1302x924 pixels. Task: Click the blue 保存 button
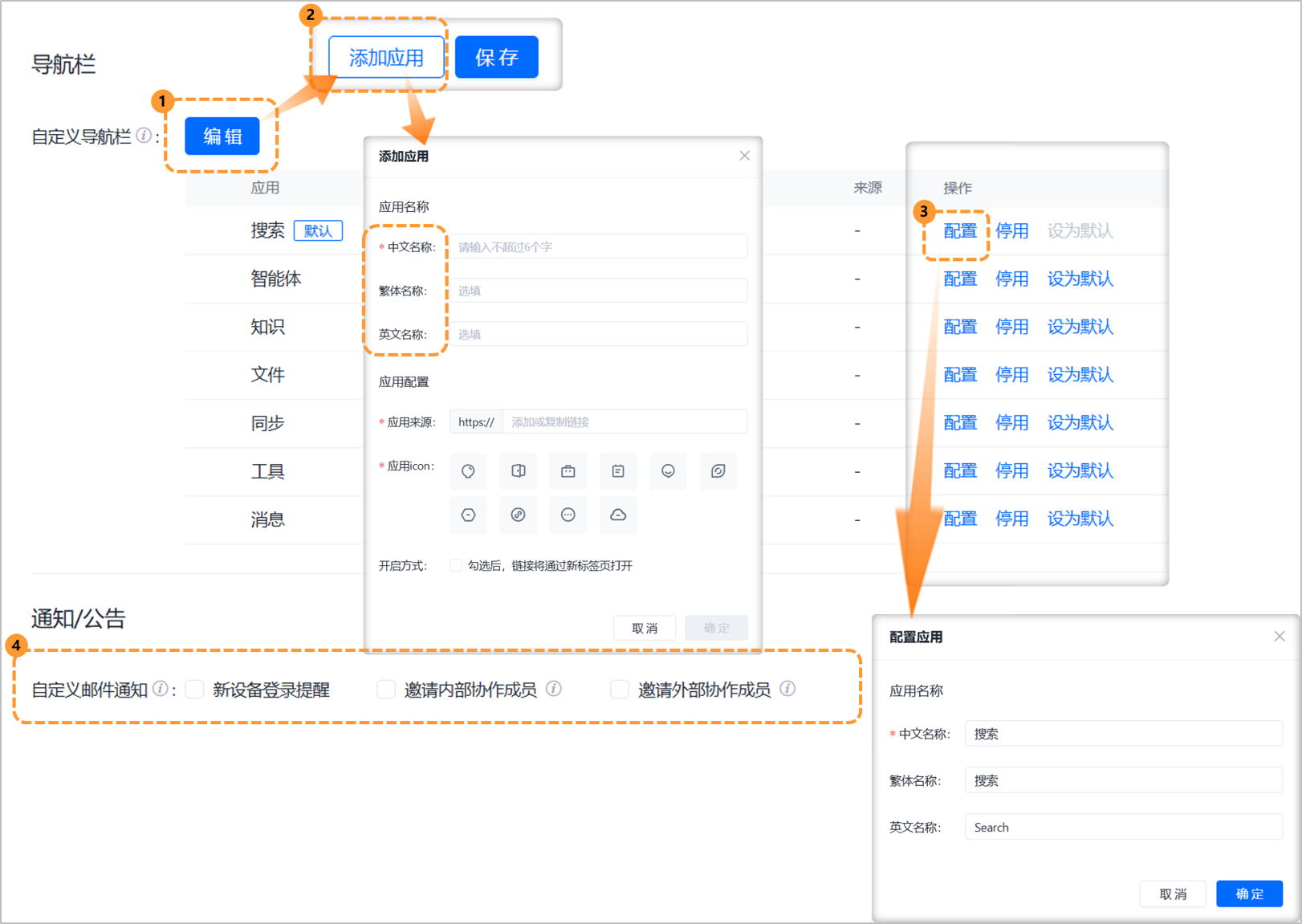point(496,56)
